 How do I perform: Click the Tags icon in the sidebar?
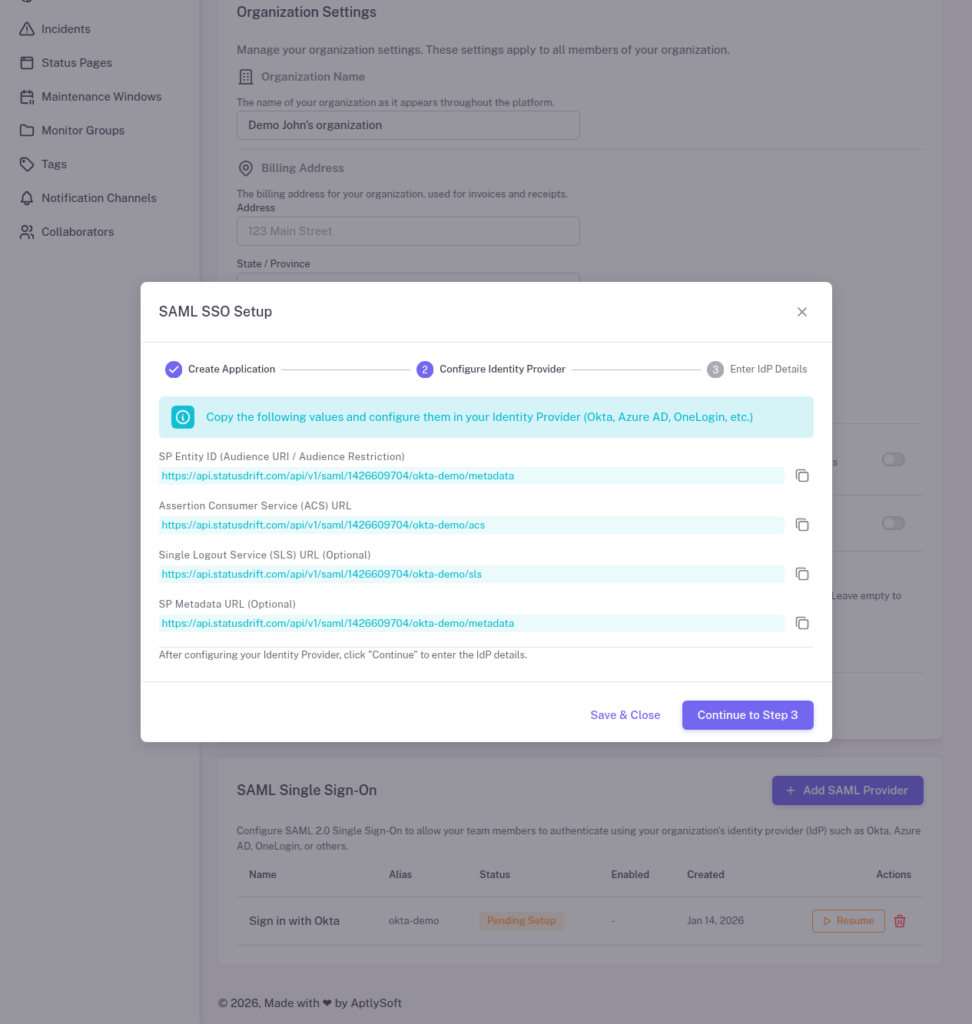[27, 164]
